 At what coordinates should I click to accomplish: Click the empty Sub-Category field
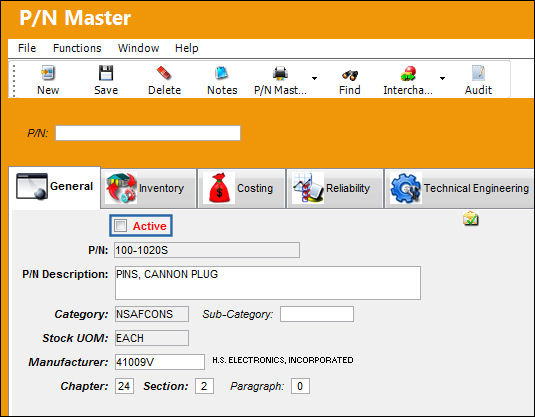pyautogui.click(x=317, y=314)
